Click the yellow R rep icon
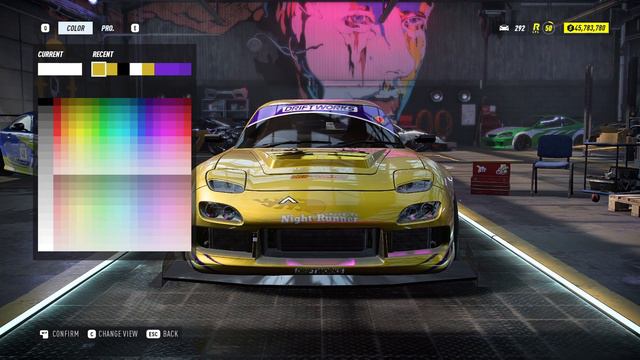Screen dimensions: 640x360 pyautogui.click(x=536, y=28)
